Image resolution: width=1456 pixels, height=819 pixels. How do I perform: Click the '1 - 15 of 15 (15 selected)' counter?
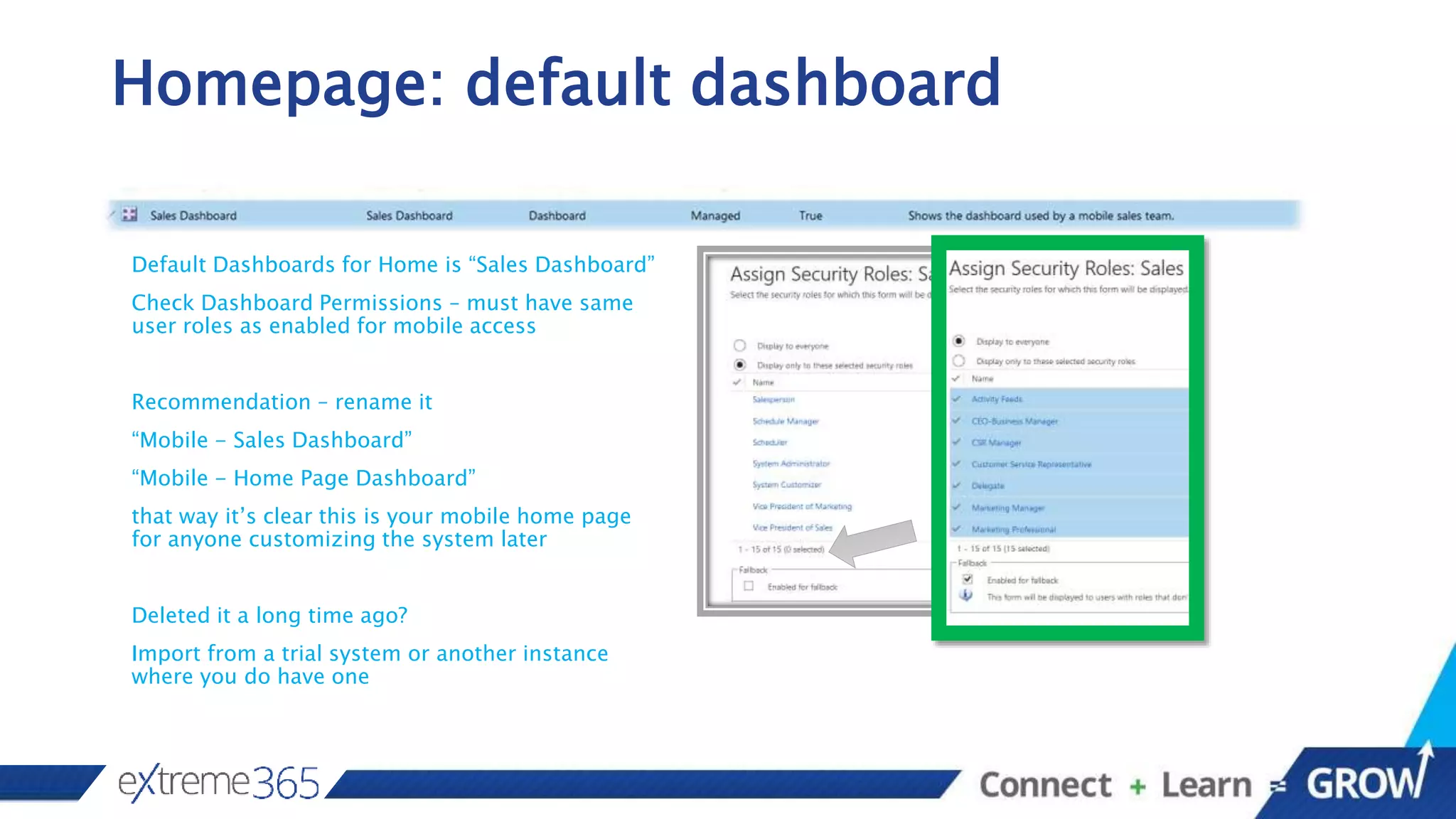click(1003, 548)
